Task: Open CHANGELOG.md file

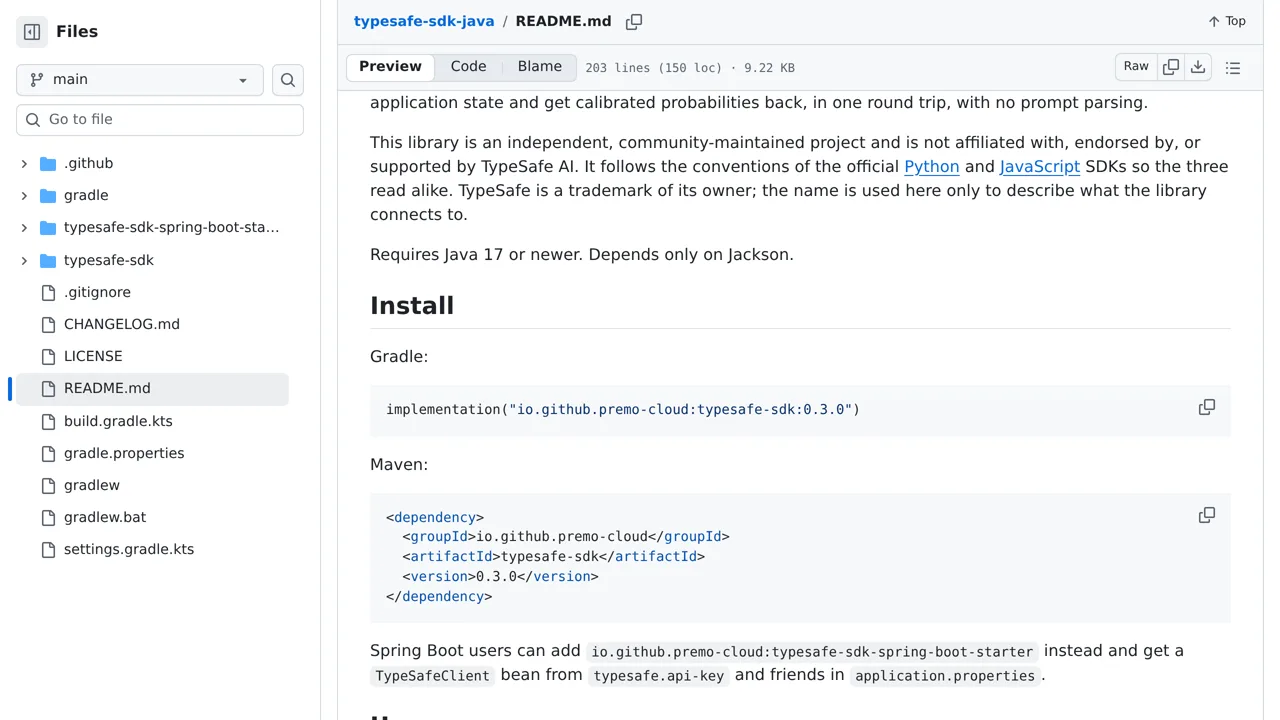Action: (x=122, y=324)
